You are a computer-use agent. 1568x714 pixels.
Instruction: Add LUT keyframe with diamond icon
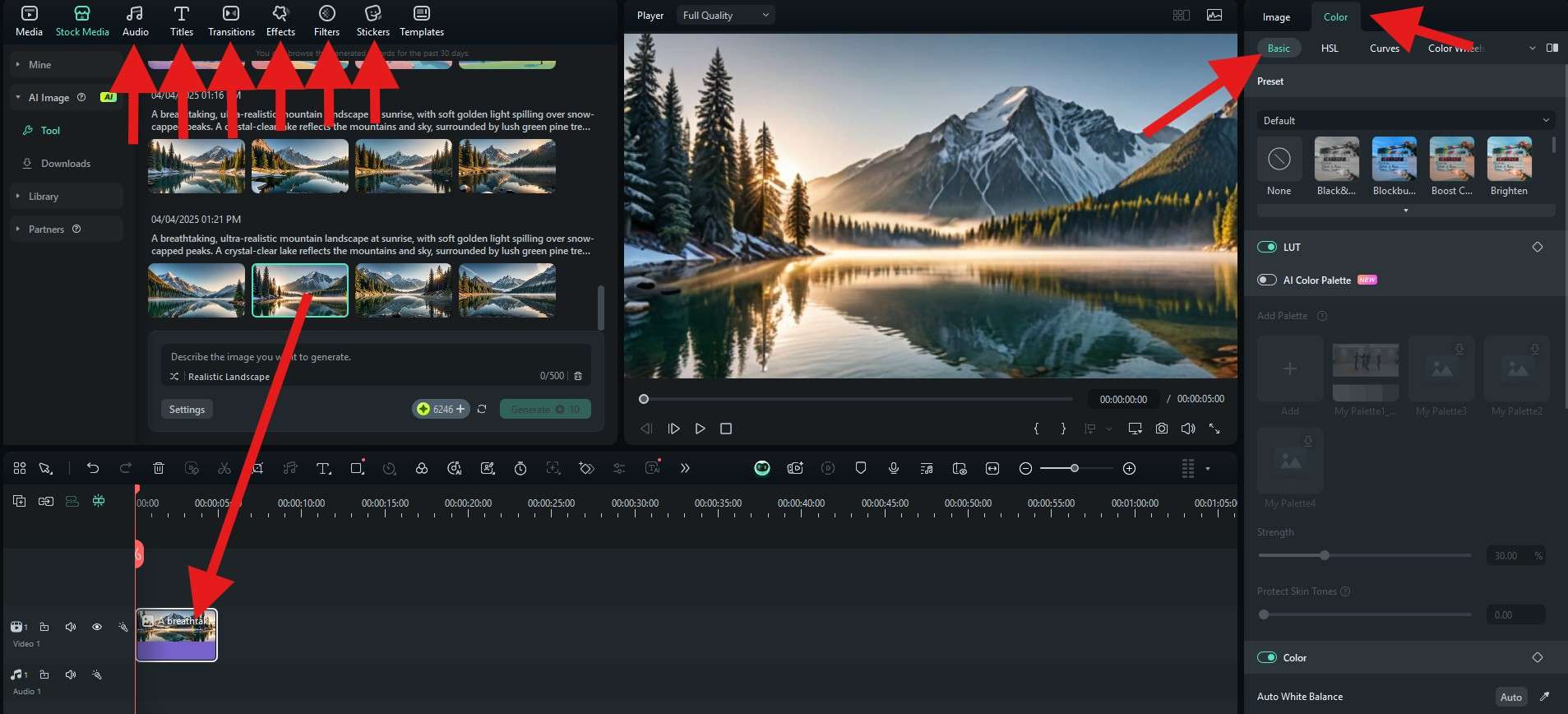click(1538, 247)
